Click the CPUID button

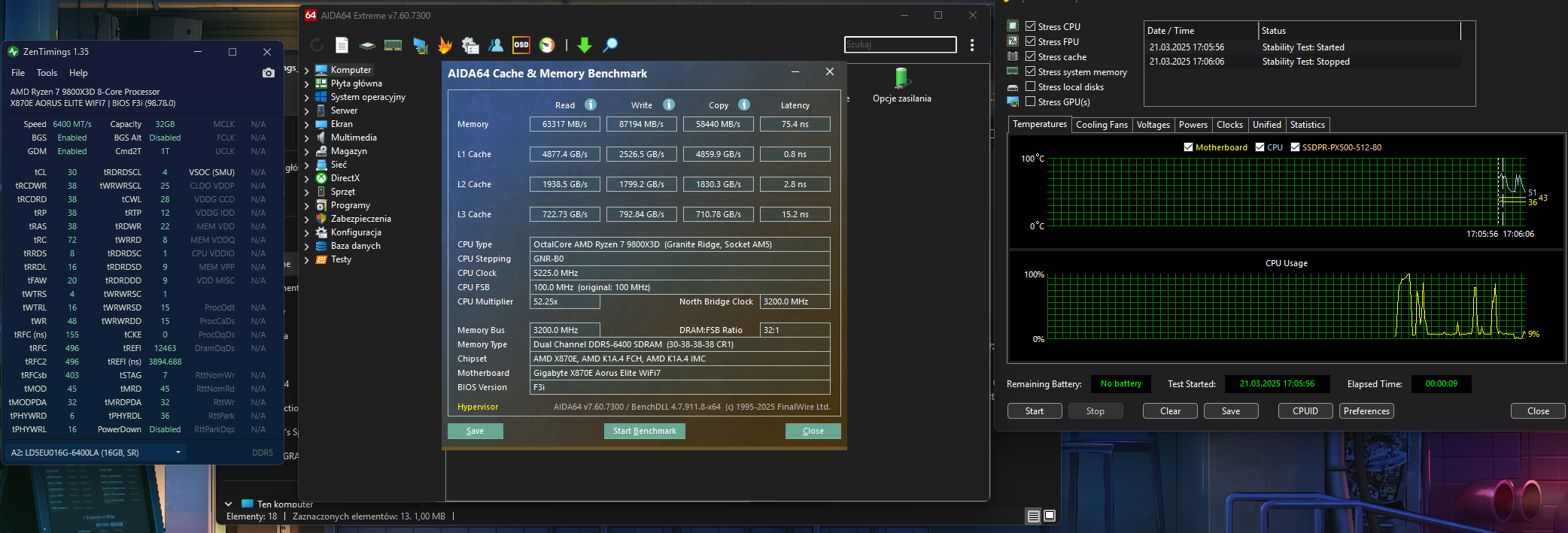pos(1305,411)
